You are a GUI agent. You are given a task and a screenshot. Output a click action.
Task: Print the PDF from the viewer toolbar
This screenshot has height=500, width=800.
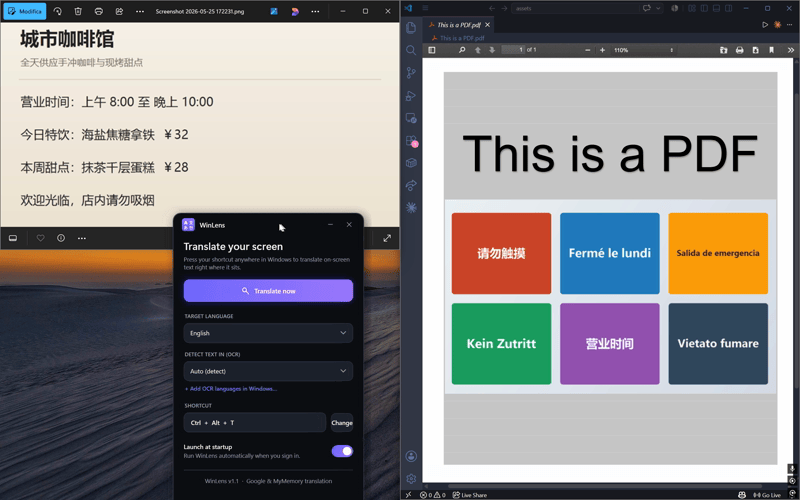[740, 50]
